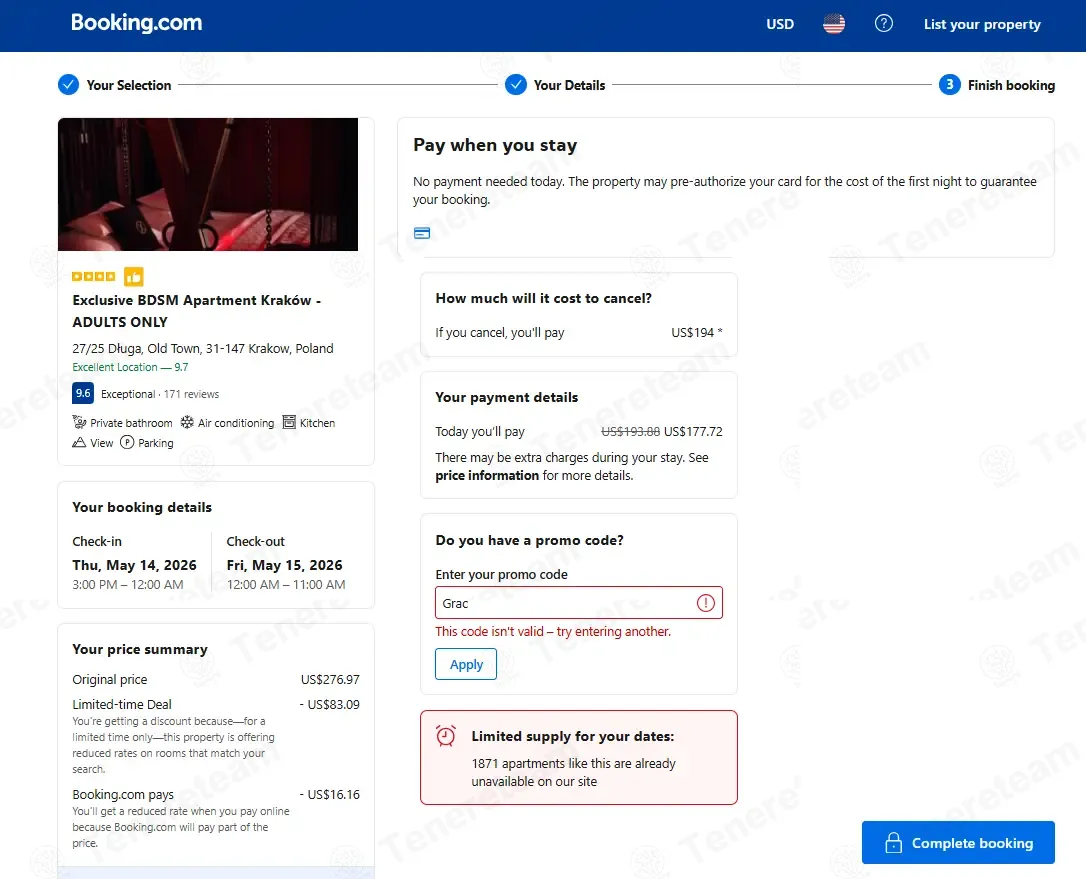Click the cancellation cost US$194 value
This screenshot has width=1086, height=879.
point(697,332)
